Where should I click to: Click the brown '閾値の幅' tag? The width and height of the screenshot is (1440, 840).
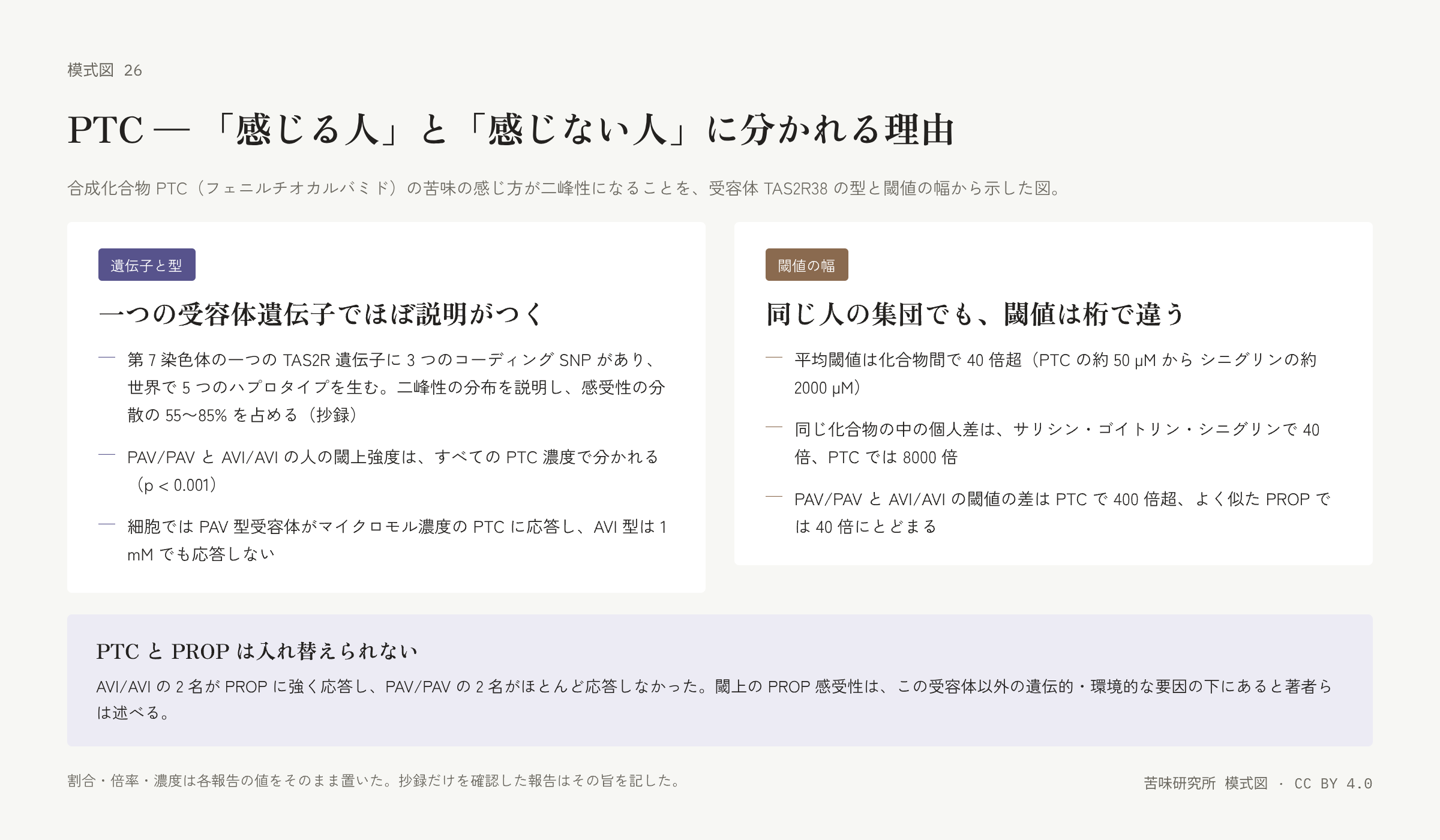coord(807,265)
